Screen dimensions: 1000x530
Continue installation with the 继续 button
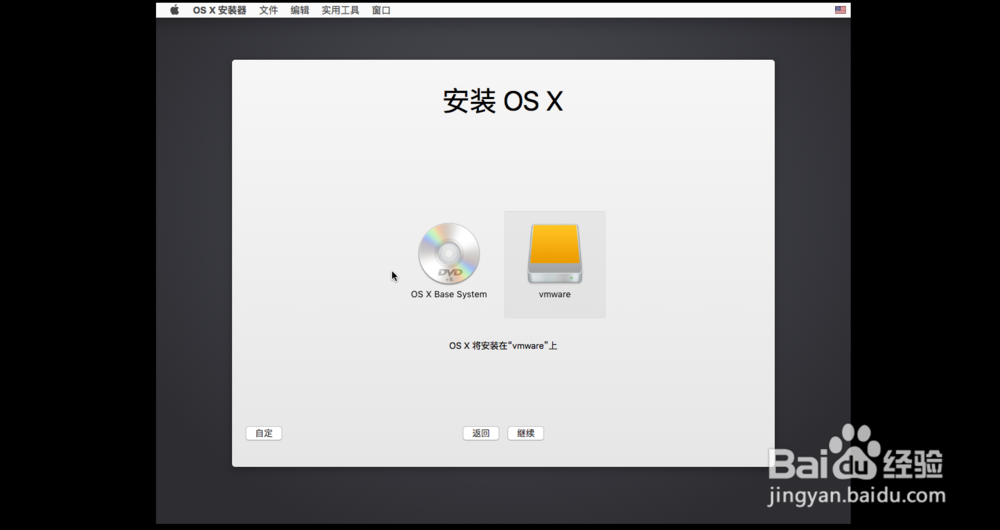click(526, 433)
